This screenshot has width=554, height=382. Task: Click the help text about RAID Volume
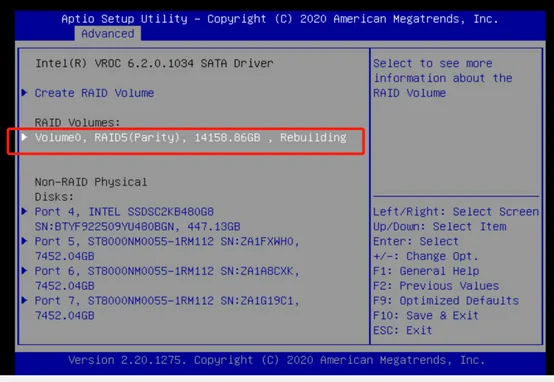(x=443, y=78)
